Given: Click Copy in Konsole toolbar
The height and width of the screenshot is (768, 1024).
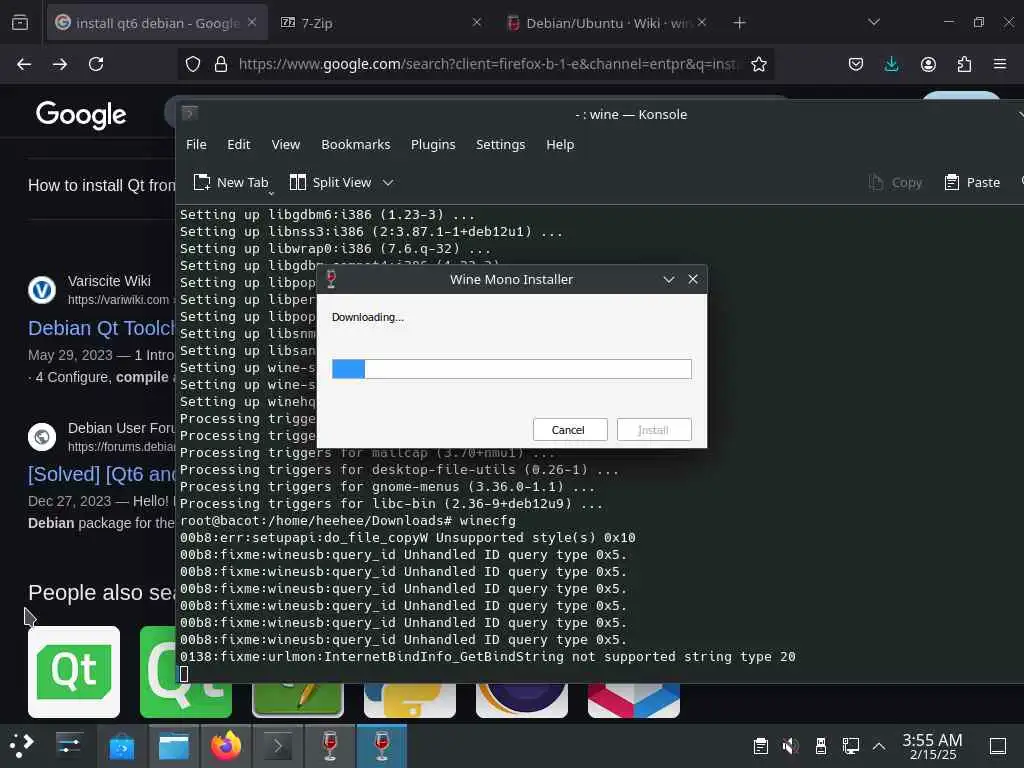Looking at the screenshot, I should [895, 183].
